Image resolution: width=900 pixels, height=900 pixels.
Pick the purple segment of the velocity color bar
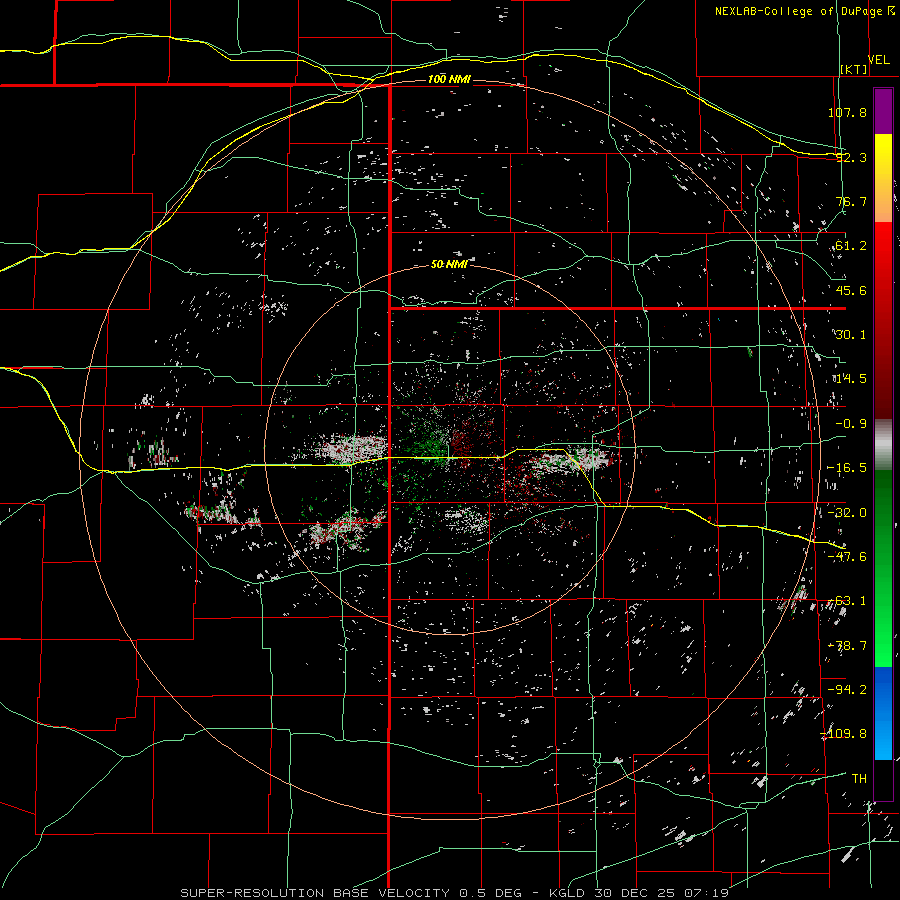[x=883, y=111]
